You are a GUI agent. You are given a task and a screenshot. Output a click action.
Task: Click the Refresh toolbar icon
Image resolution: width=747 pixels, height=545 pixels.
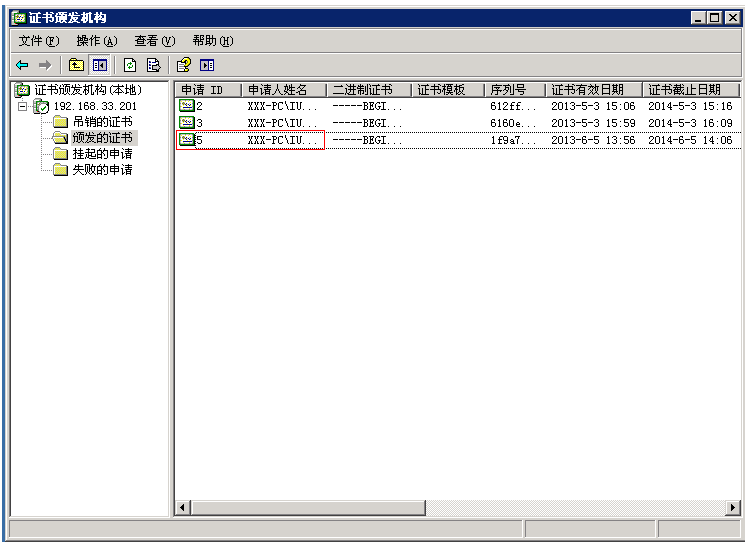click(130, 65)
